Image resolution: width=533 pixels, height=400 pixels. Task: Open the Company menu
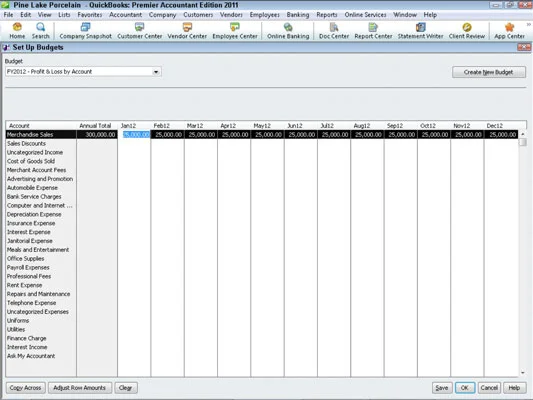(162, 15)
